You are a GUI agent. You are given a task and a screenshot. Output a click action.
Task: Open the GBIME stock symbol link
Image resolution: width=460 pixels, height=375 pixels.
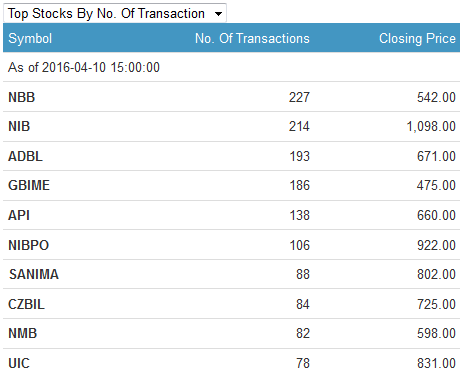pos(29,185)
